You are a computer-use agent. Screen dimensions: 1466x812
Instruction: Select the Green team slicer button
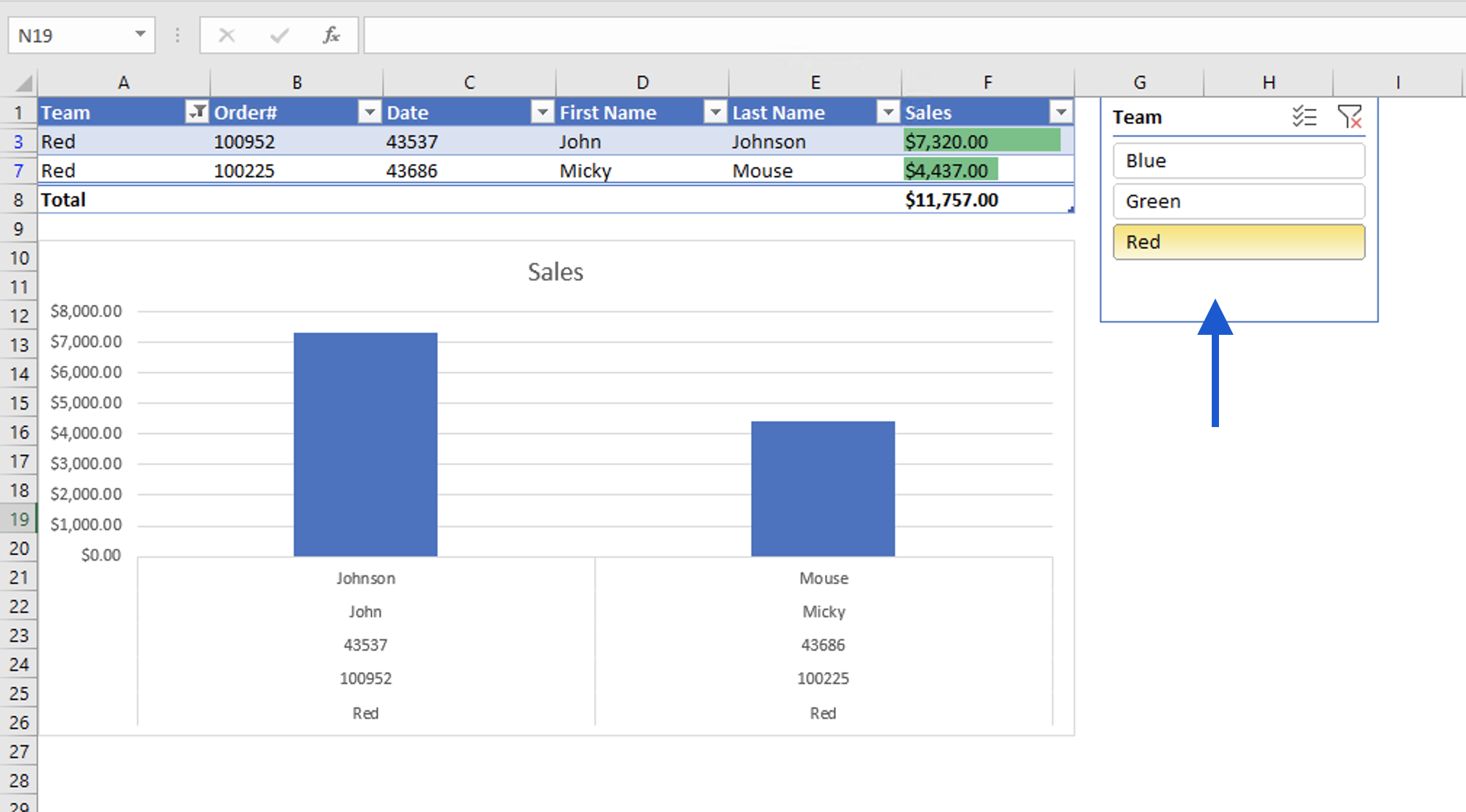[x=1240, y=201]
